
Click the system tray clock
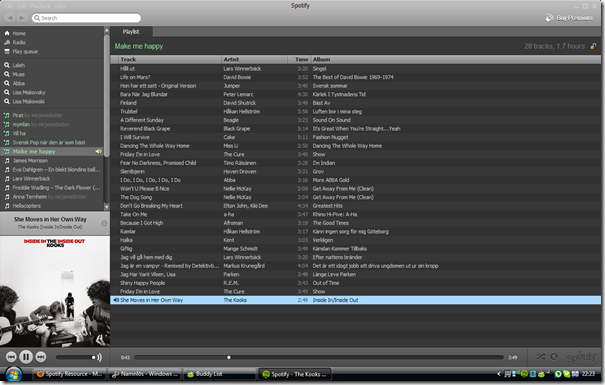[588, 374]
